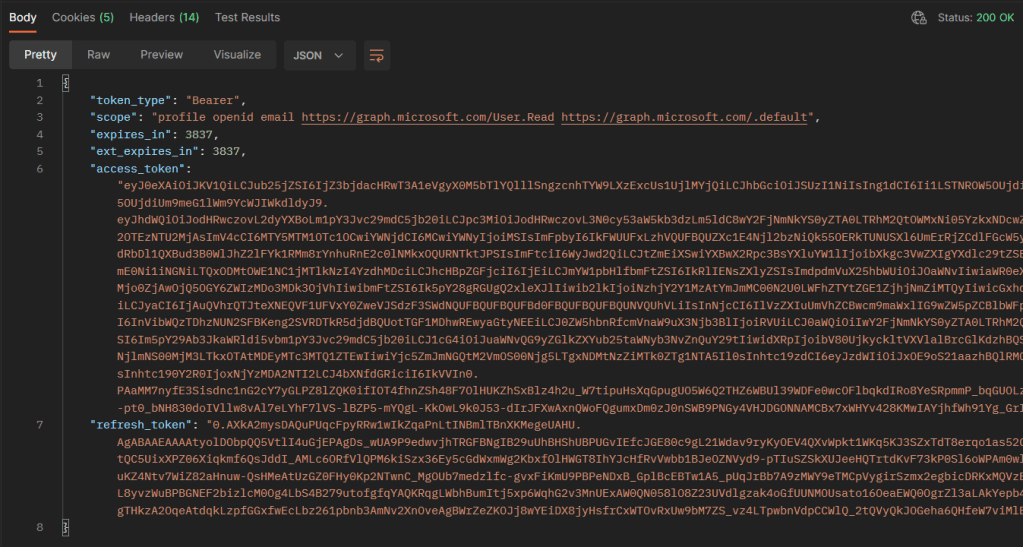Open the graph.microsoft.com/.default link
The image size is (1023, 547).
pos(686,117)
